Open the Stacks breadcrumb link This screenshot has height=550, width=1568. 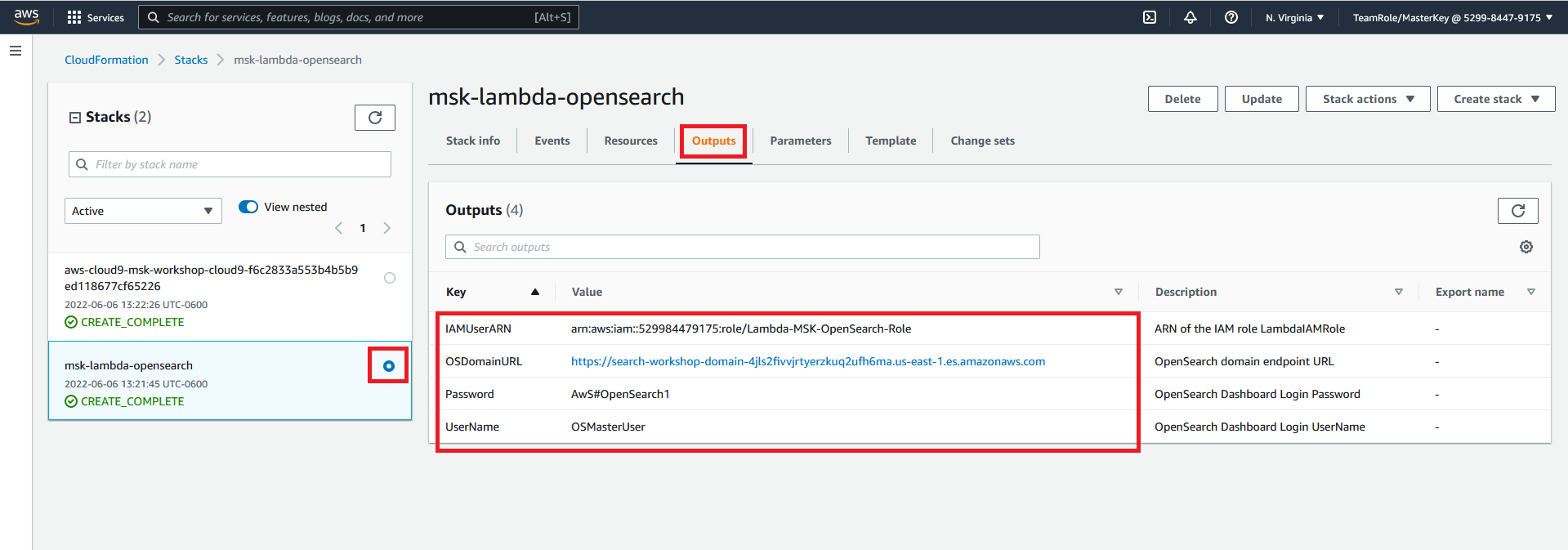191,60
